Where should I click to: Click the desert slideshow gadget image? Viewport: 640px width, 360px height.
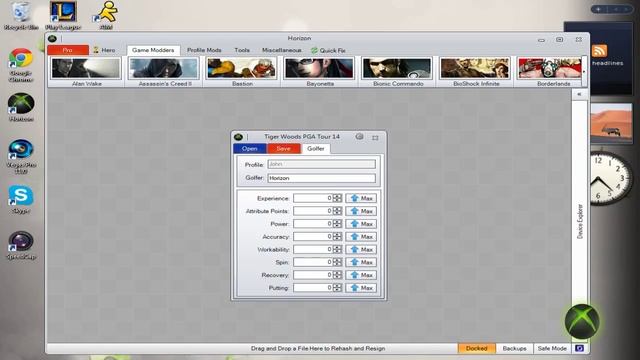[611, 123]
